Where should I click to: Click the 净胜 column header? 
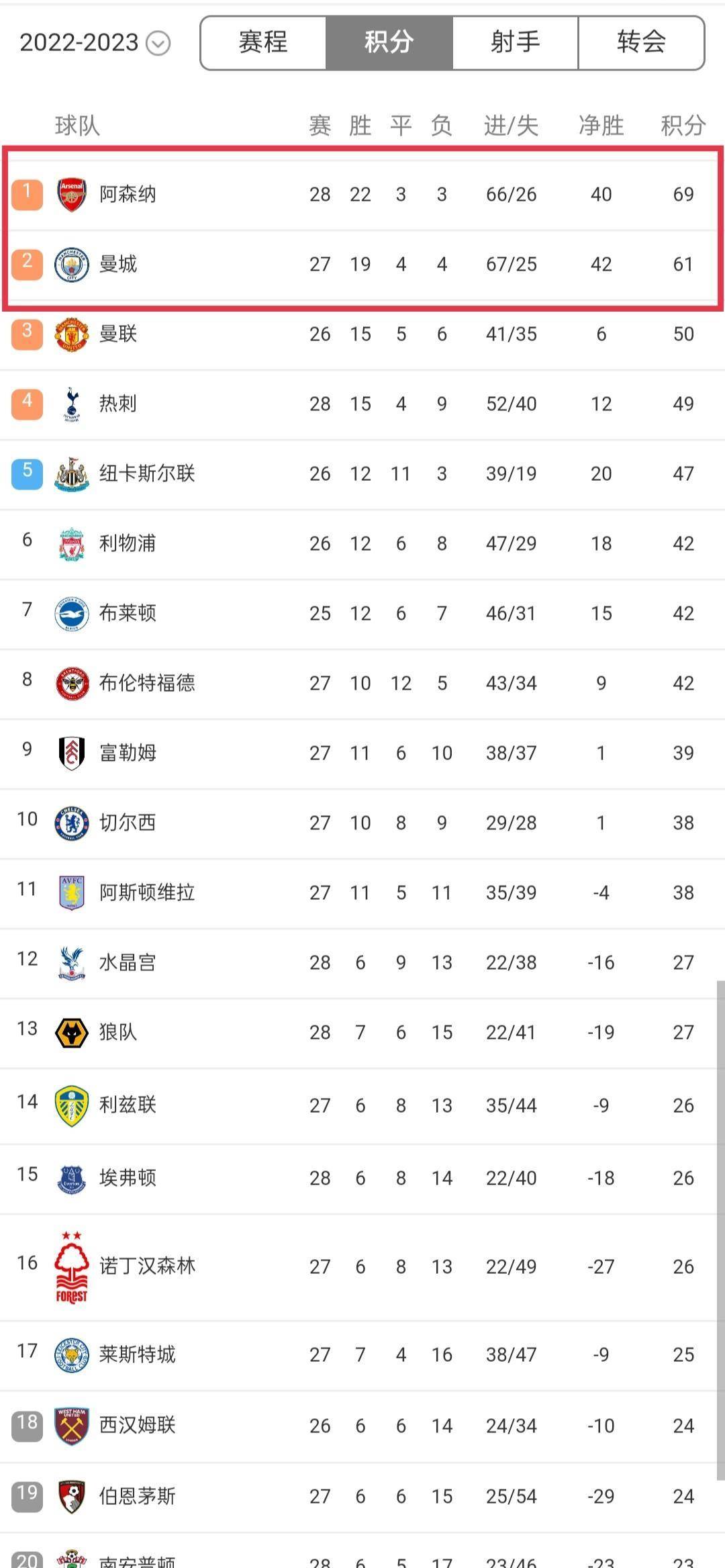pyautogui.click(x=601, y=126)
